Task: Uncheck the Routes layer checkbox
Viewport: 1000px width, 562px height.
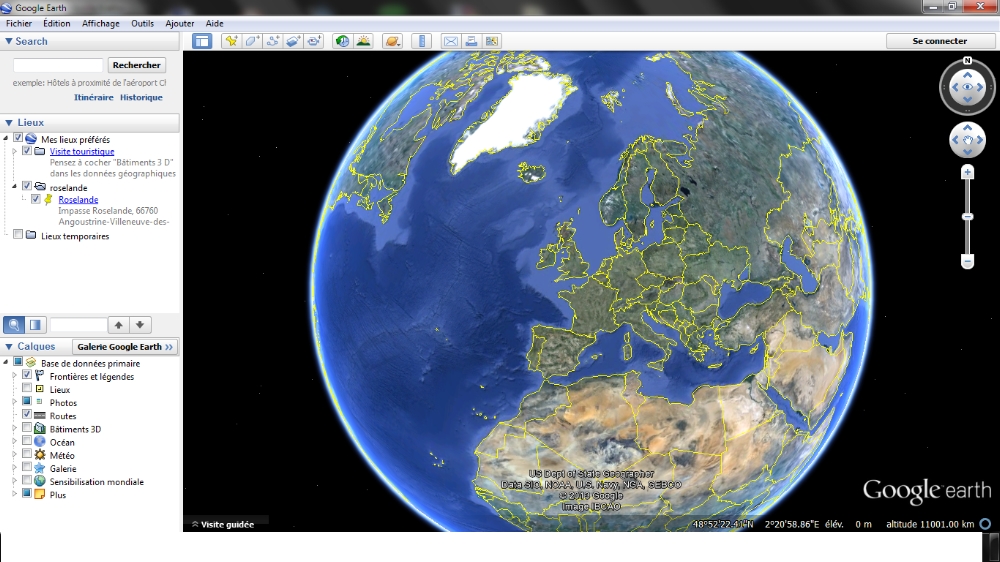Action: 27,415
